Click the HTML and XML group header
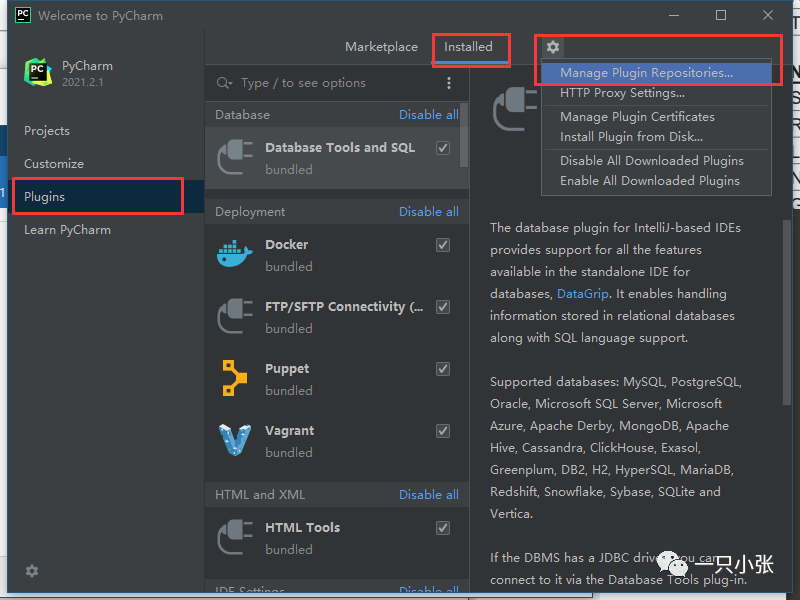Image resolution: width=800 pixels, height=600 pixels. tap(260, 495)
